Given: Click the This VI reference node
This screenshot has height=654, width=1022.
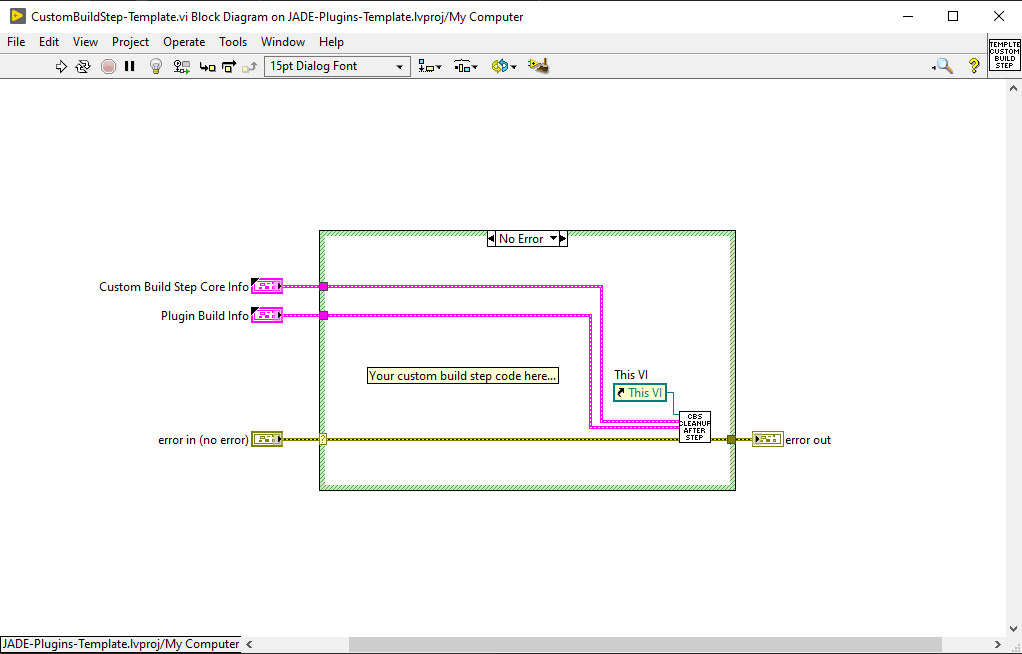Looking at the screenshot, I should click(639, 392).
